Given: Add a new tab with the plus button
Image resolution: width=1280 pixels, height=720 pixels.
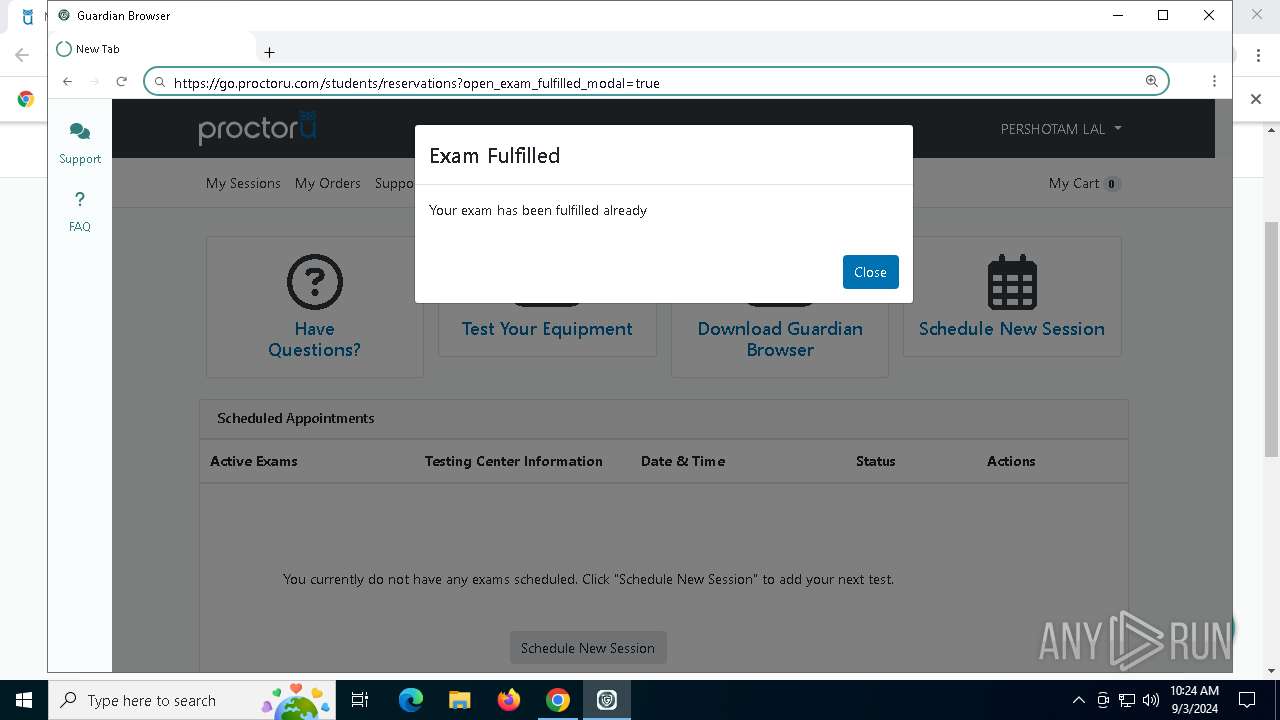Looking at the screenshot, I should 269,52.
